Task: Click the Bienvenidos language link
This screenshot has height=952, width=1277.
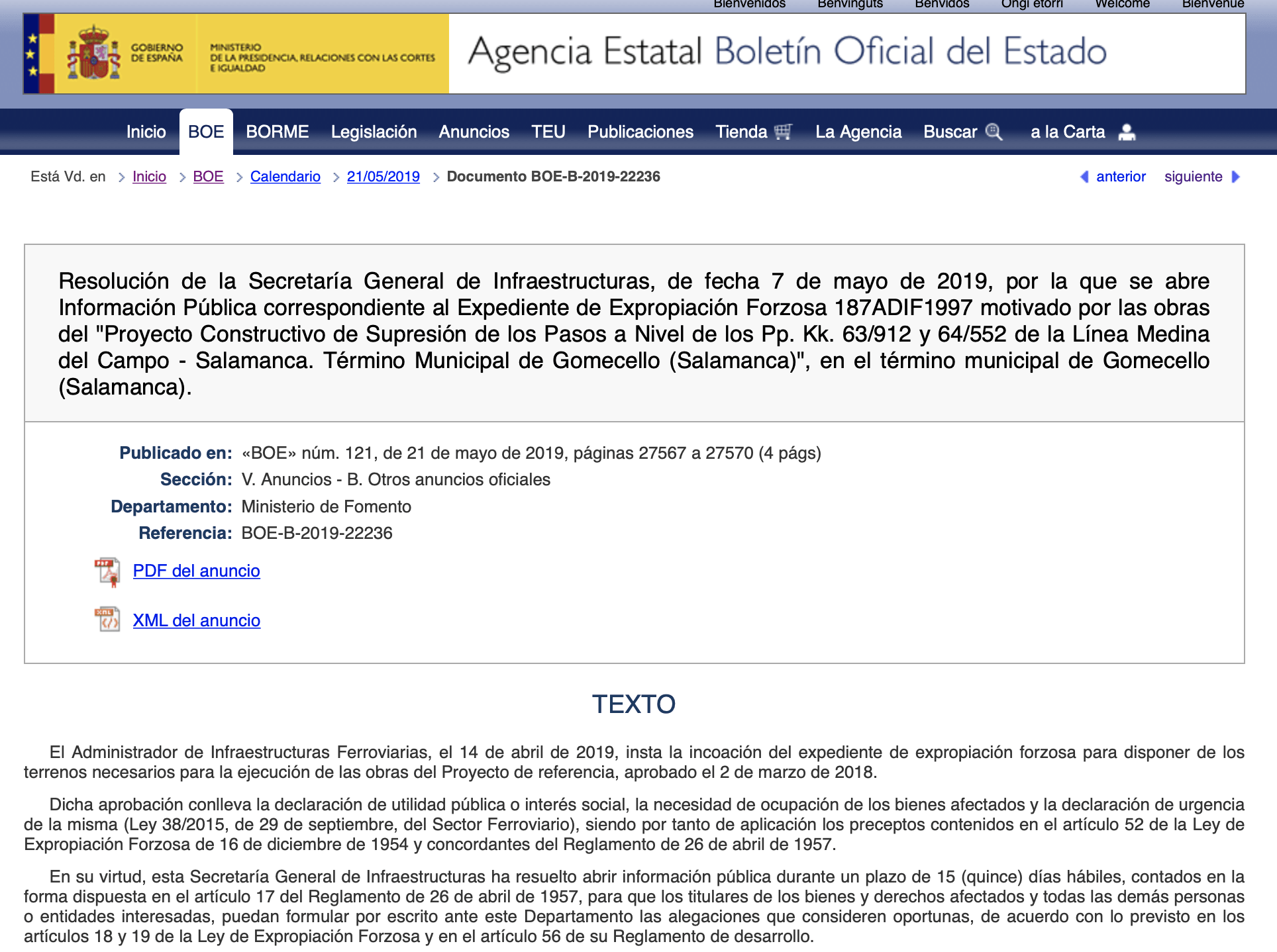Action: [749, 4]
